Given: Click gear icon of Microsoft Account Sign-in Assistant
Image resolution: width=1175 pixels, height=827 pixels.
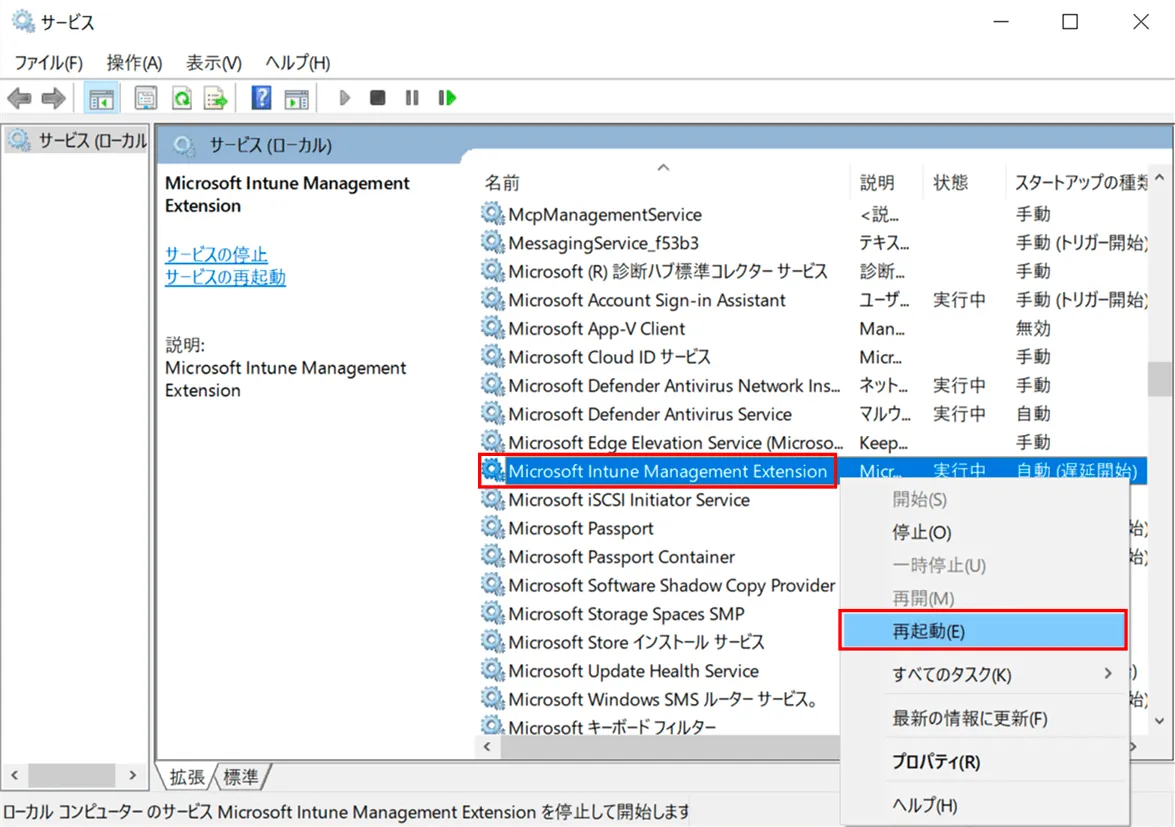Looking at the screenshot, I should [x=492, y=300].
